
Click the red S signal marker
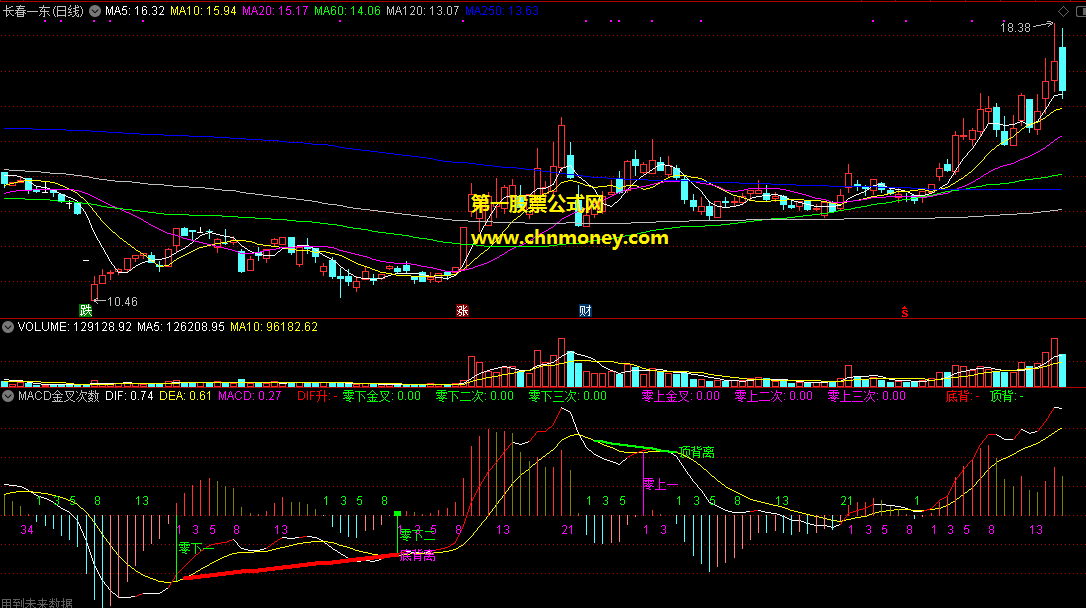point(905,312)
